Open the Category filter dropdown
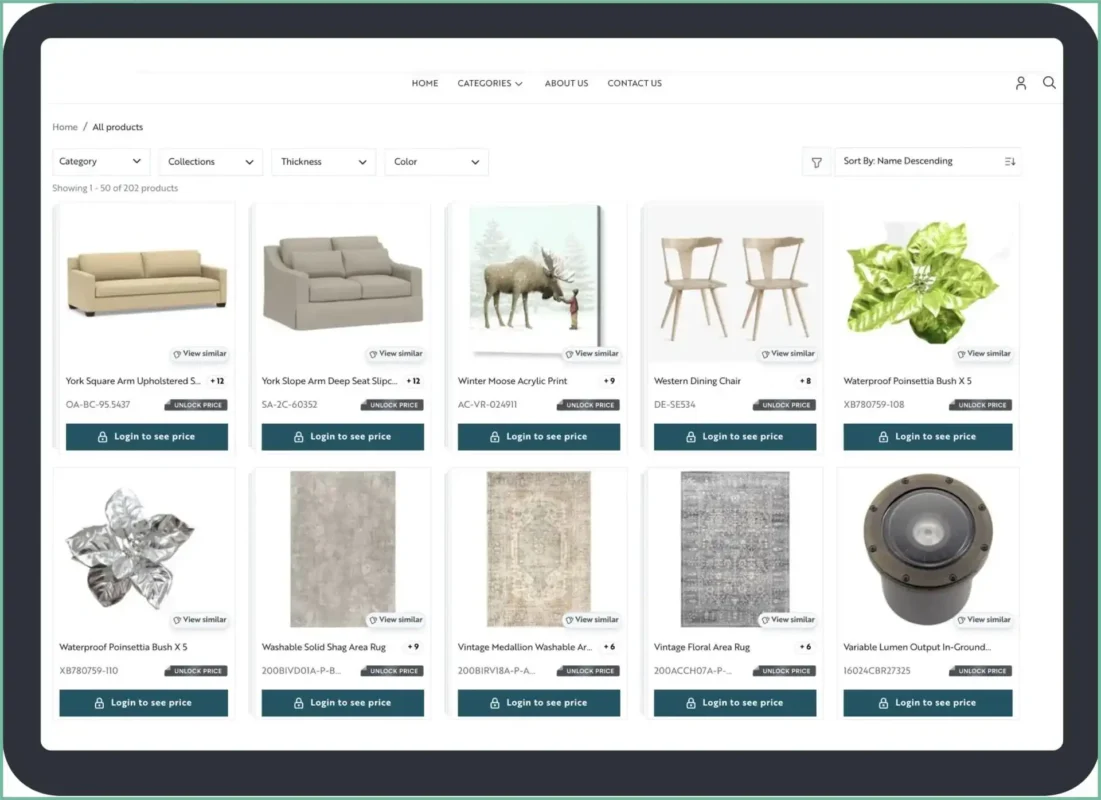The height and width of the screenshot is (800, 1101). coord(101,161)
